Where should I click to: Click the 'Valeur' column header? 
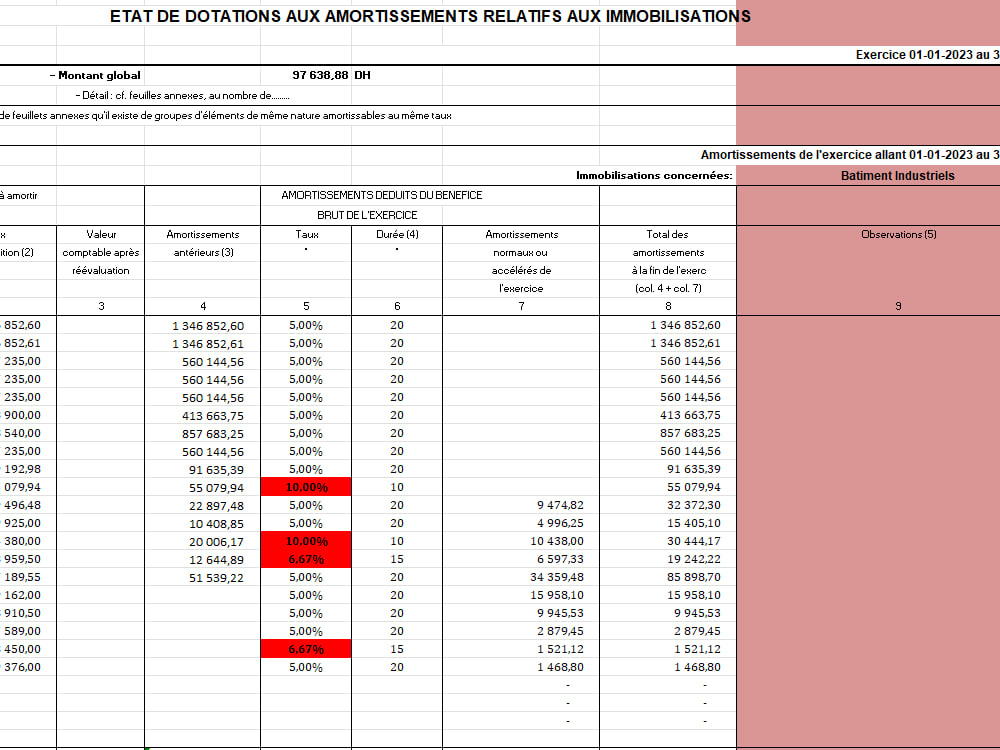[x=101, y=234]
